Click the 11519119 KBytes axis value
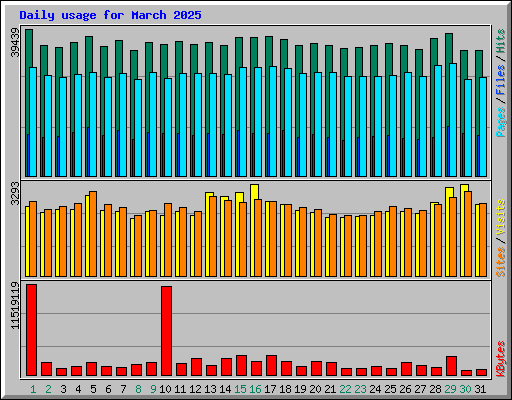 click(x=15, y=305)
